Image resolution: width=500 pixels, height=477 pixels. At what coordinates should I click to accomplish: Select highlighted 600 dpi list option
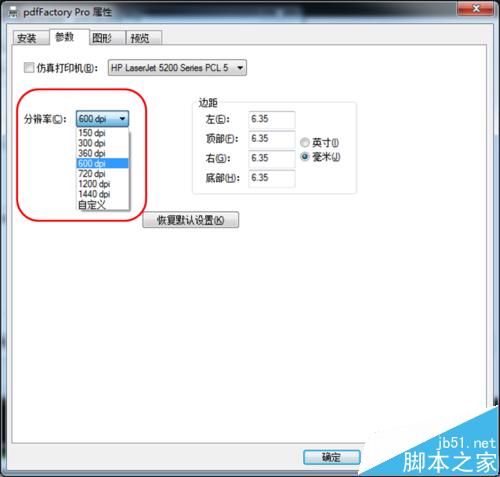coord(102,163)
